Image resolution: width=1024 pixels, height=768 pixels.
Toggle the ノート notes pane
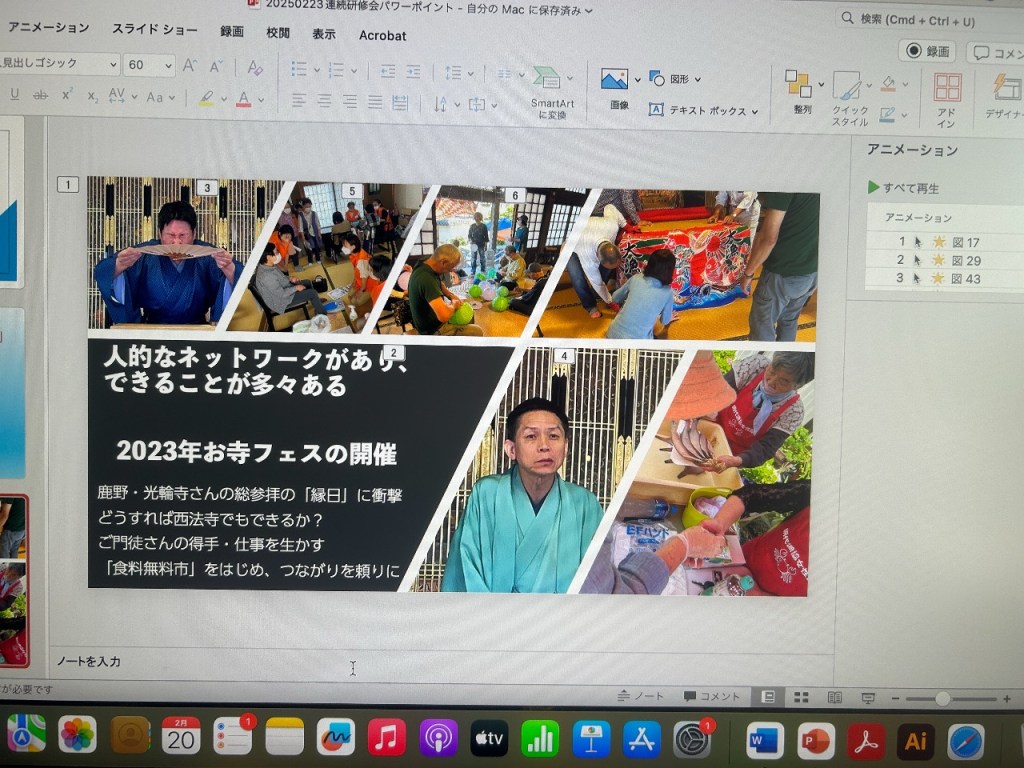point(640,696)
